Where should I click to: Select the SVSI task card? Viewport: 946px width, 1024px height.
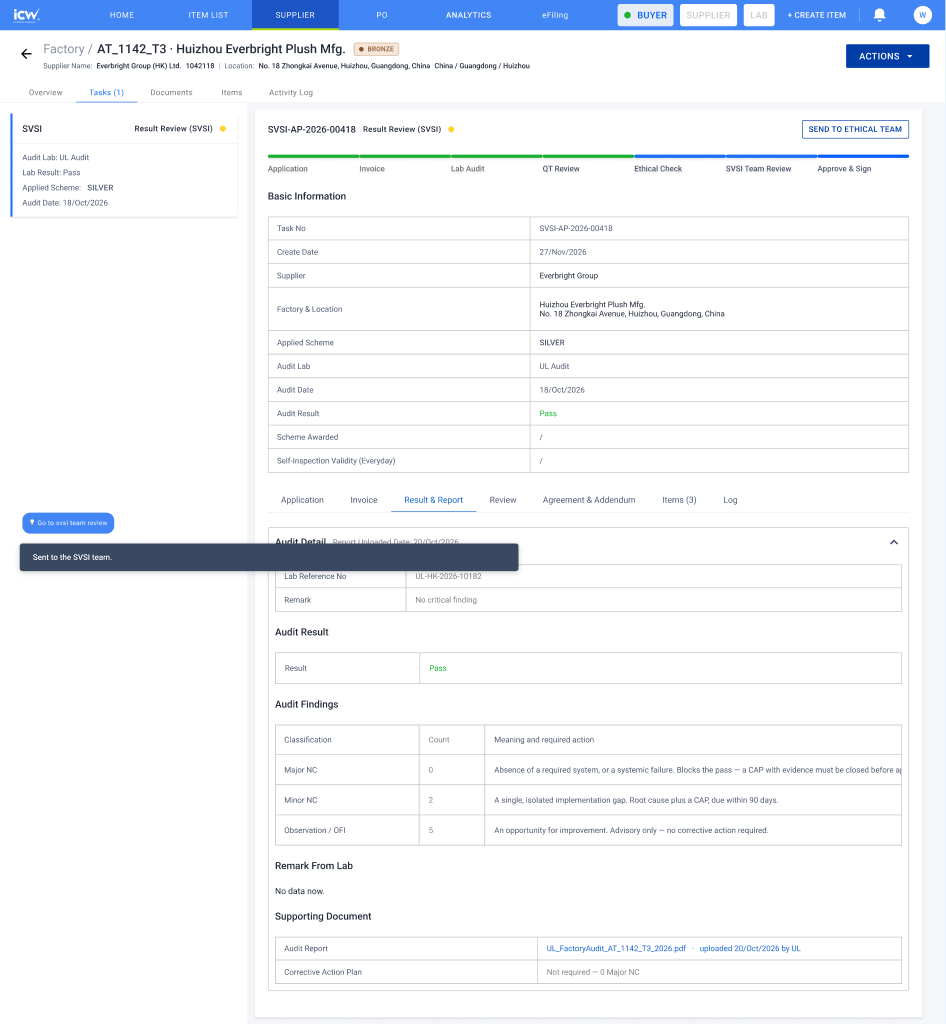pos(125,165)
